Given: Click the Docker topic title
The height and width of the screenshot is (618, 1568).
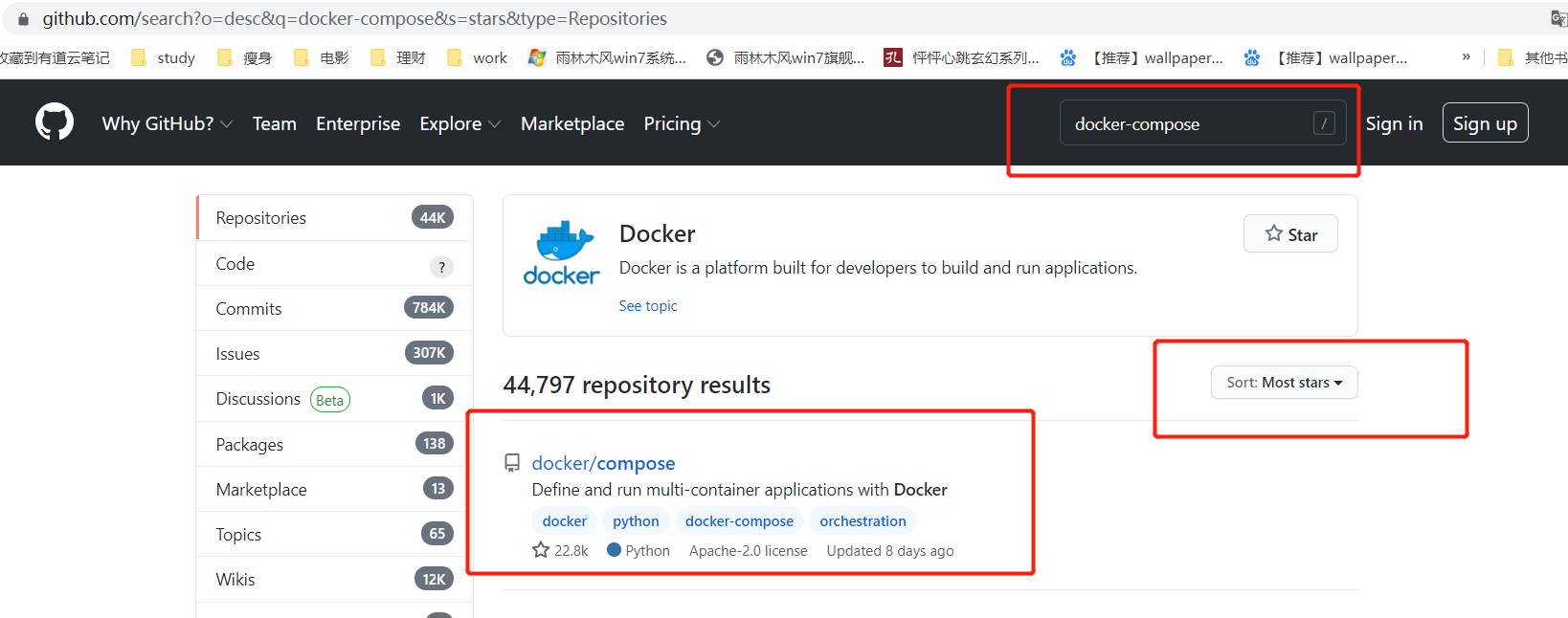Looking at the screenshot, I should pyautogui.click(x=657, y=233).
